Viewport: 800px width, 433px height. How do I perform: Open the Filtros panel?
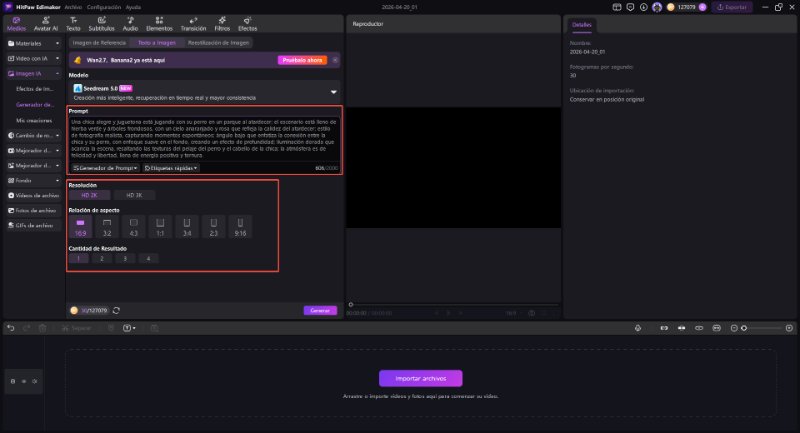pos(222,24)
